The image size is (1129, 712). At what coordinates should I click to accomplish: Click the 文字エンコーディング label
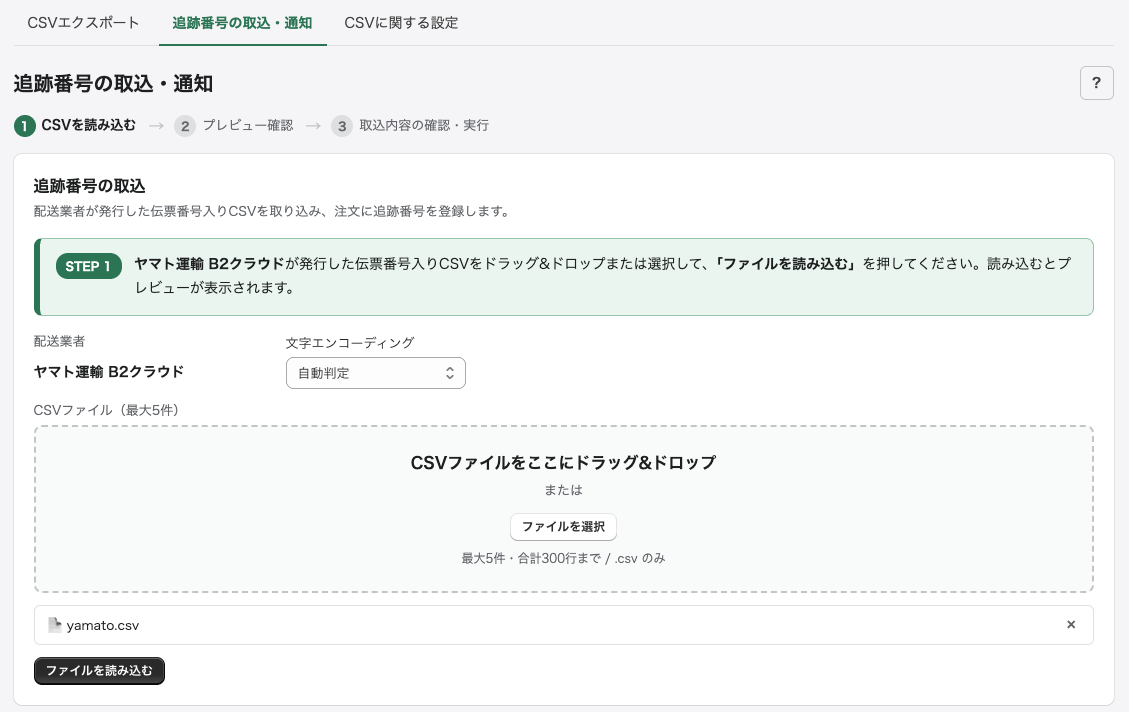pyautogui.click(x=350, y=343)
